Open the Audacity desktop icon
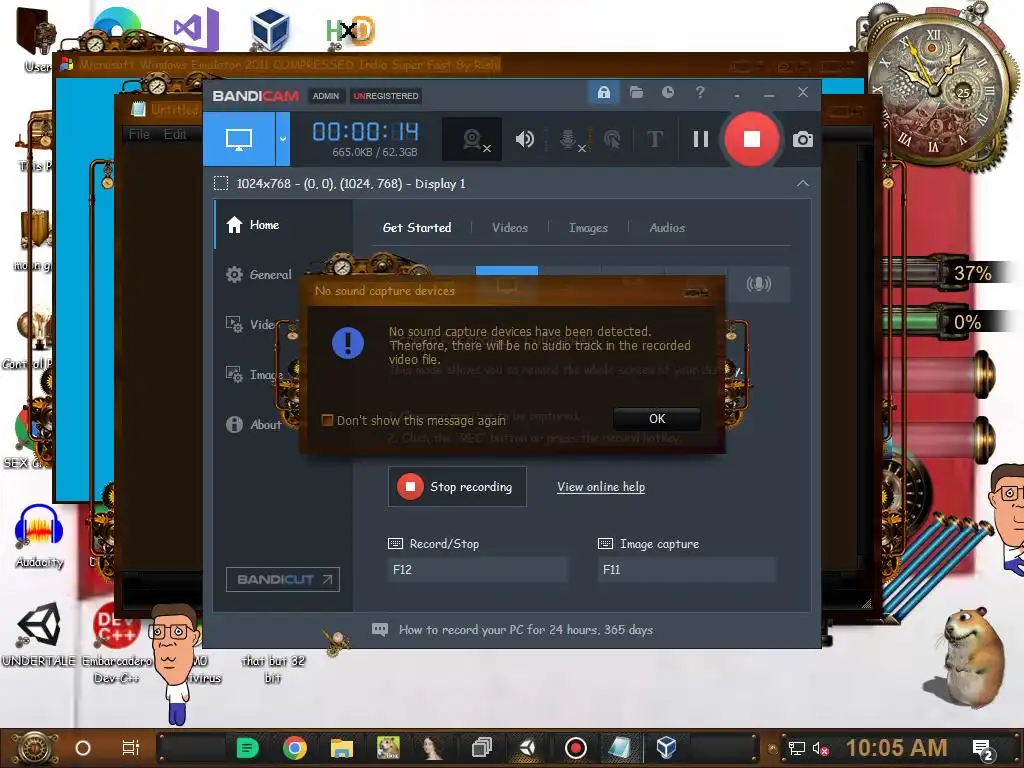This screenshot has height=768, width=1024. (x=39, y=537)
